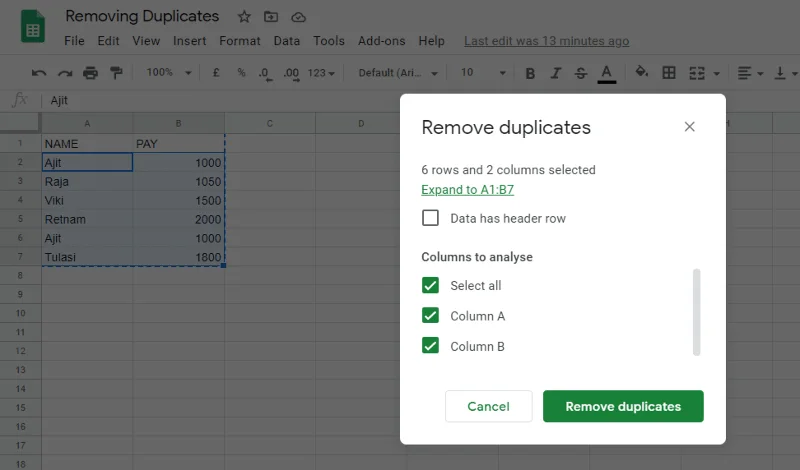Open the Default font dropdown
800x470 pixels.
coord(398,73)
